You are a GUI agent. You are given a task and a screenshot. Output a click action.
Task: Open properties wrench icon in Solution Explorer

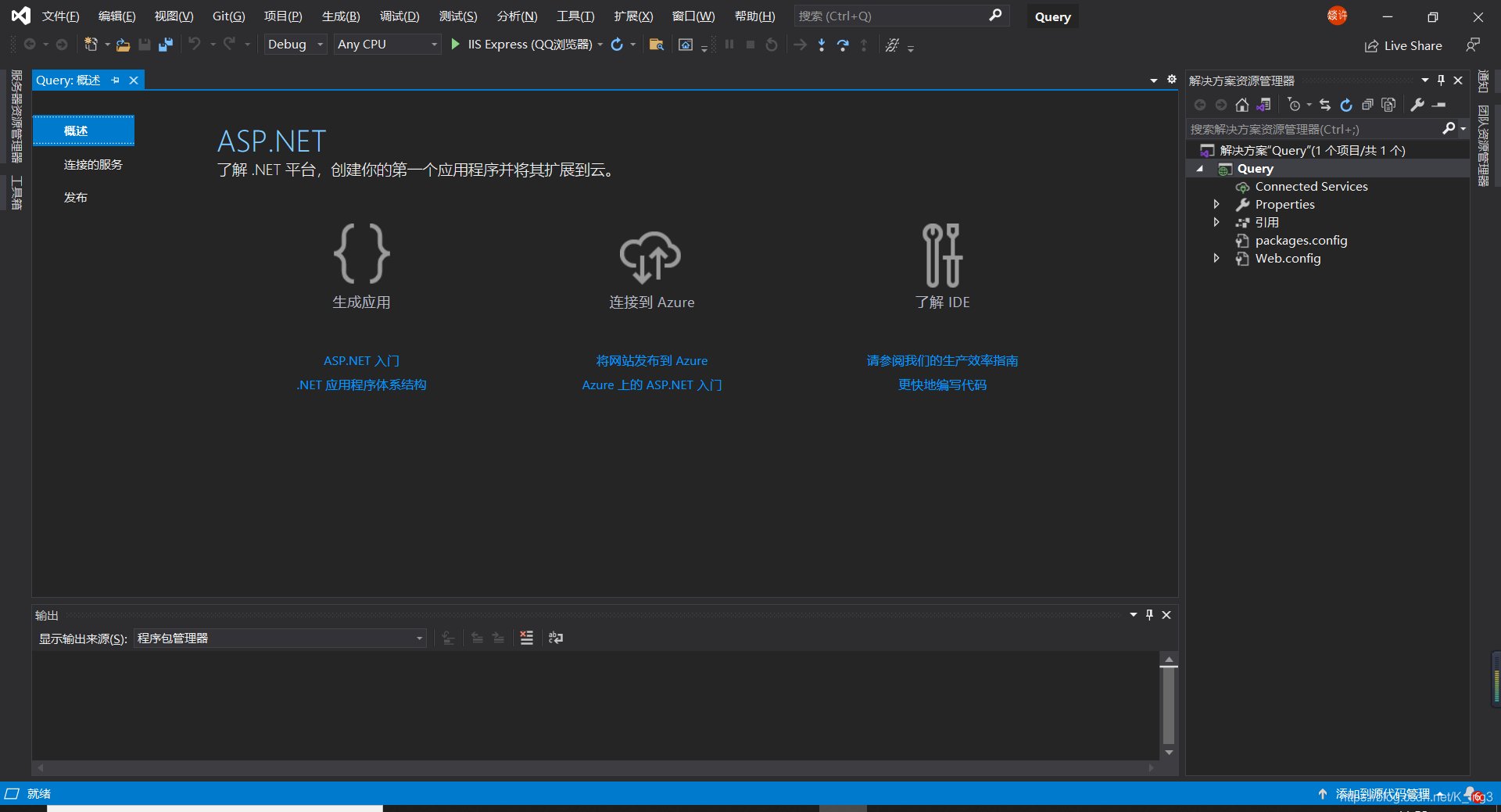(1417, 105)
